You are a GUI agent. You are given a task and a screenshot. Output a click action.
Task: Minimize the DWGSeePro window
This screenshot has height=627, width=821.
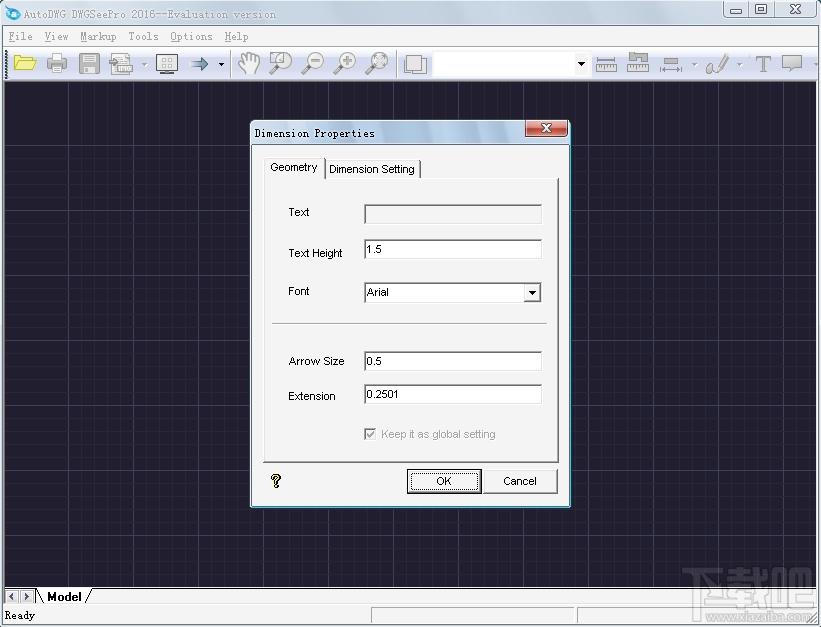coord(736,9)
